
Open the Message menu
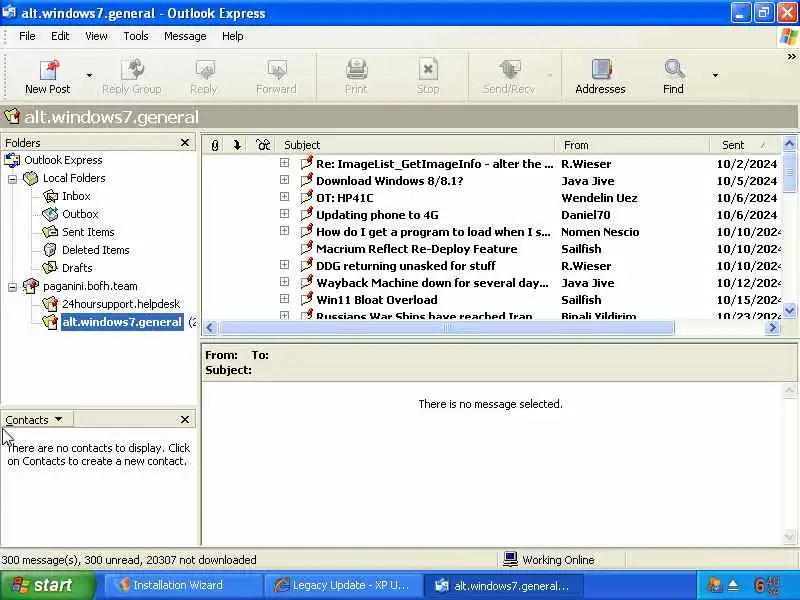185,36
